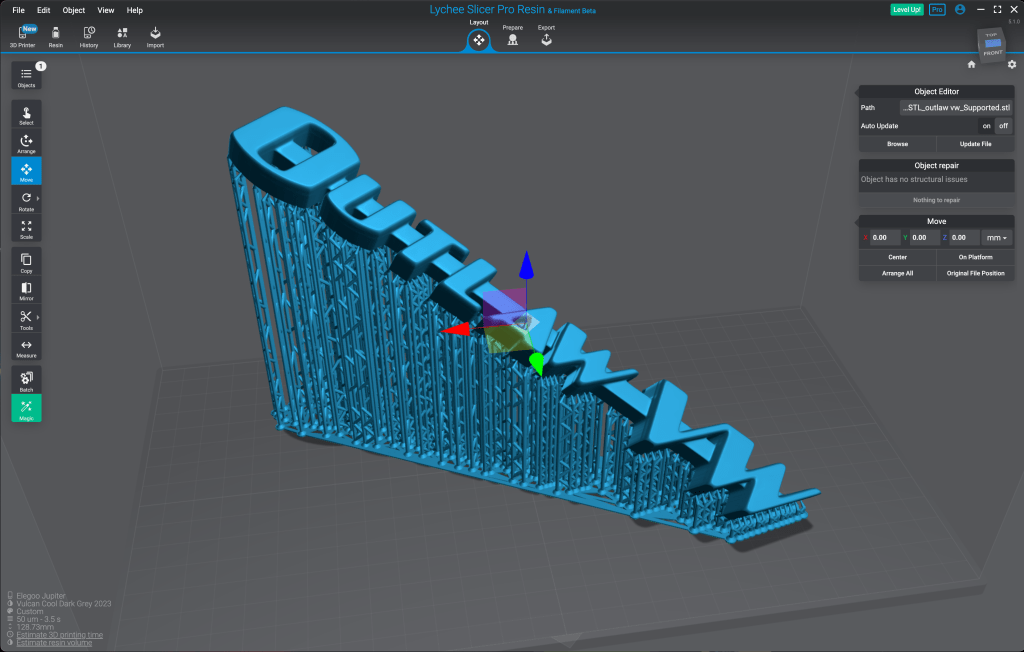Select the Arrange tool

click(x=26, y=144)
